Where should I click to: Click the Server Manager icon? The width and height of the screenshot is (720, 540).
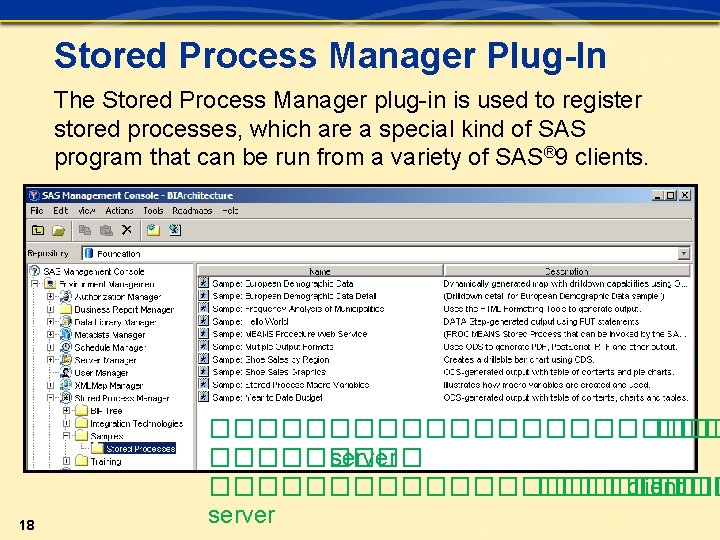point(66,360)
